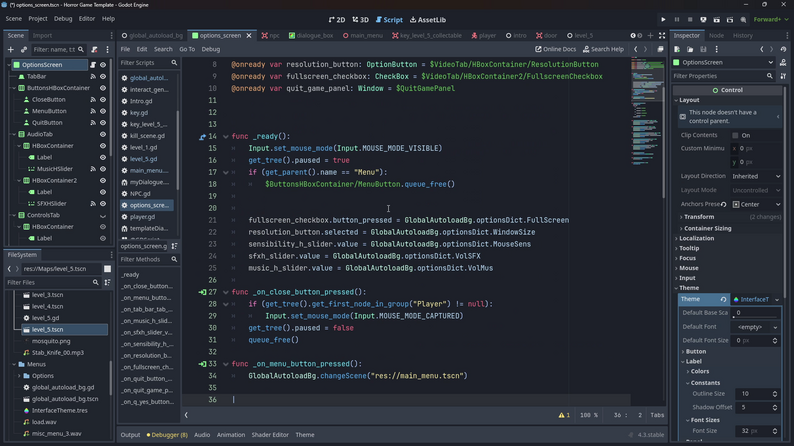Viewport: 794px width, 446px height.
Task: Click the Add Child Node plus icon
Action: [9, 49]
